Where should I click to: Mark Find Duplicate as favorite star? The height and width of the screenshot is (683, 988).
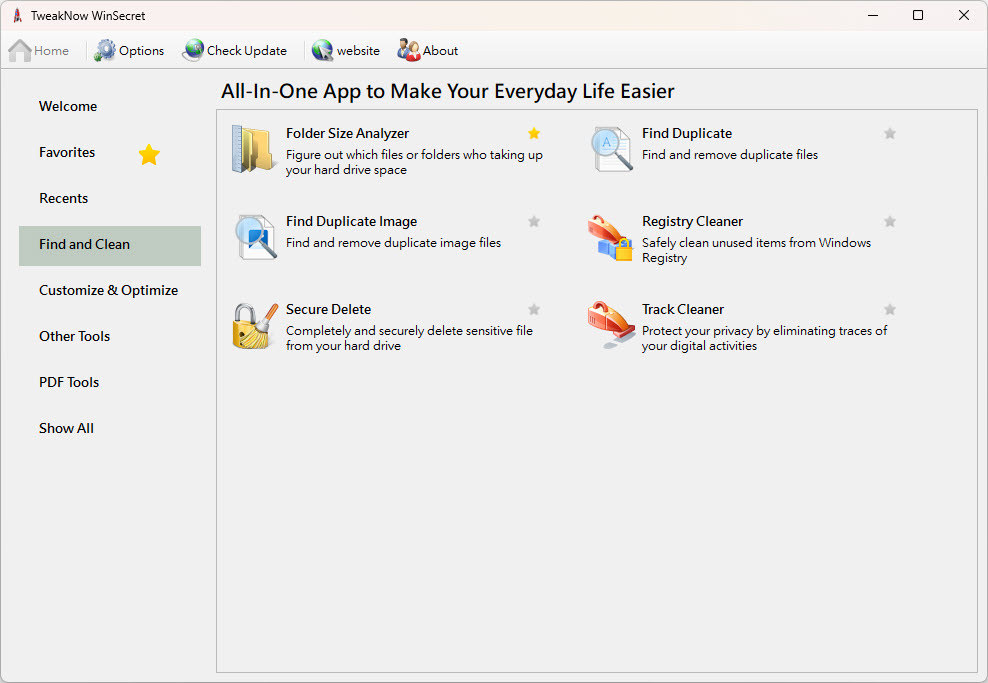[890, 133]
